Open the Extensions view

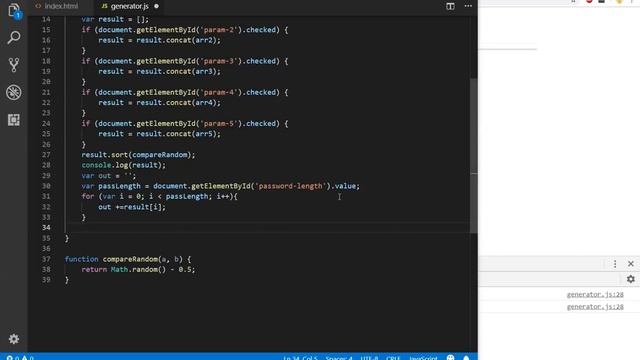[13, 120]
